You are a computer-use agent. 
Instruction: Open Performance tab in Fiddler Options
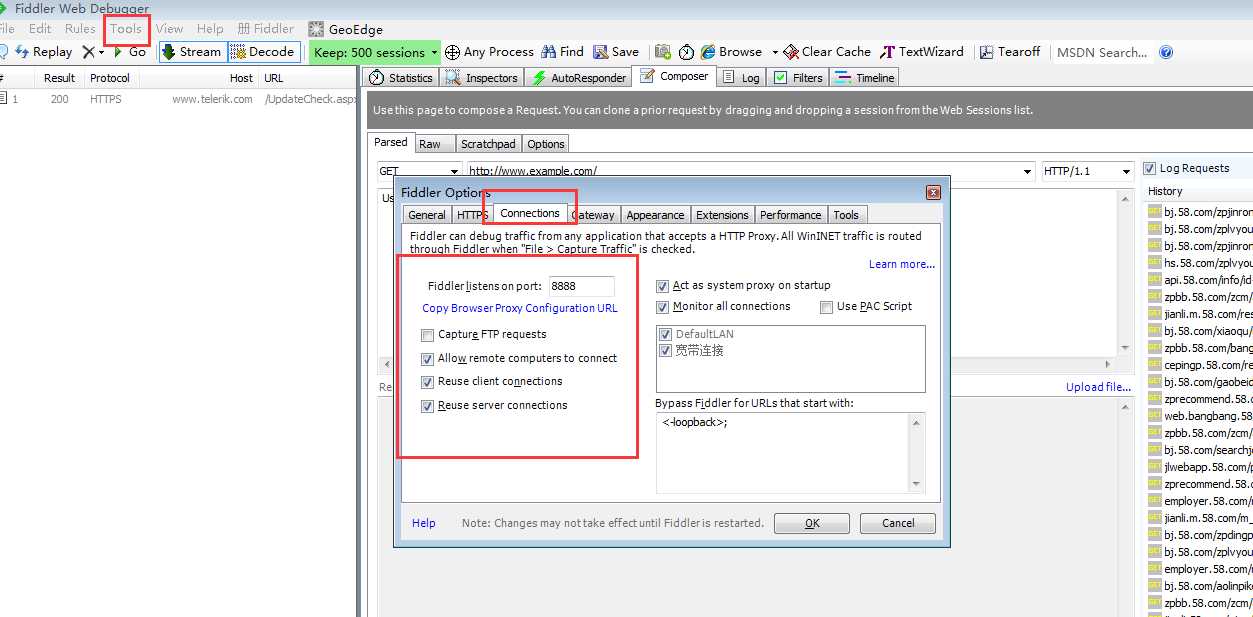(x=790, y=215)
